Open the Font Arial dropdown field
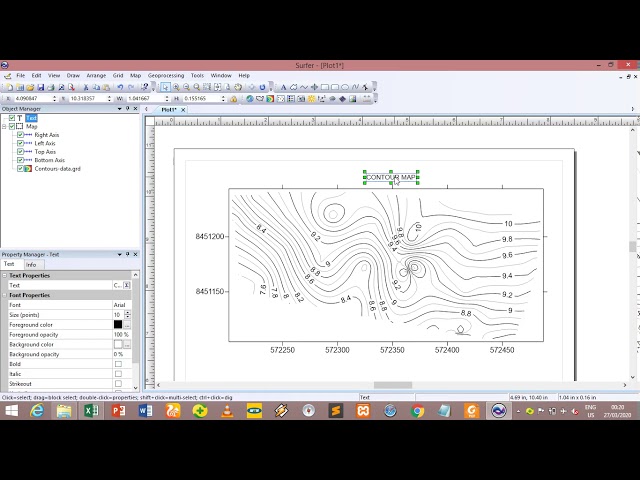 click(121, 305)
